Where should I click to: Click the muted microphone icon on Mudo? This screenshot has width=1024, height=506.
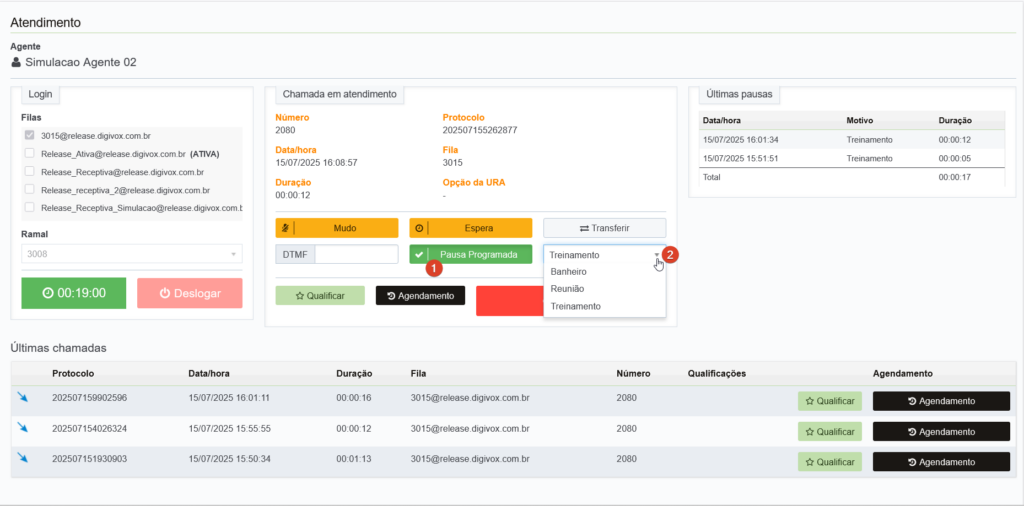click(285, 229)
